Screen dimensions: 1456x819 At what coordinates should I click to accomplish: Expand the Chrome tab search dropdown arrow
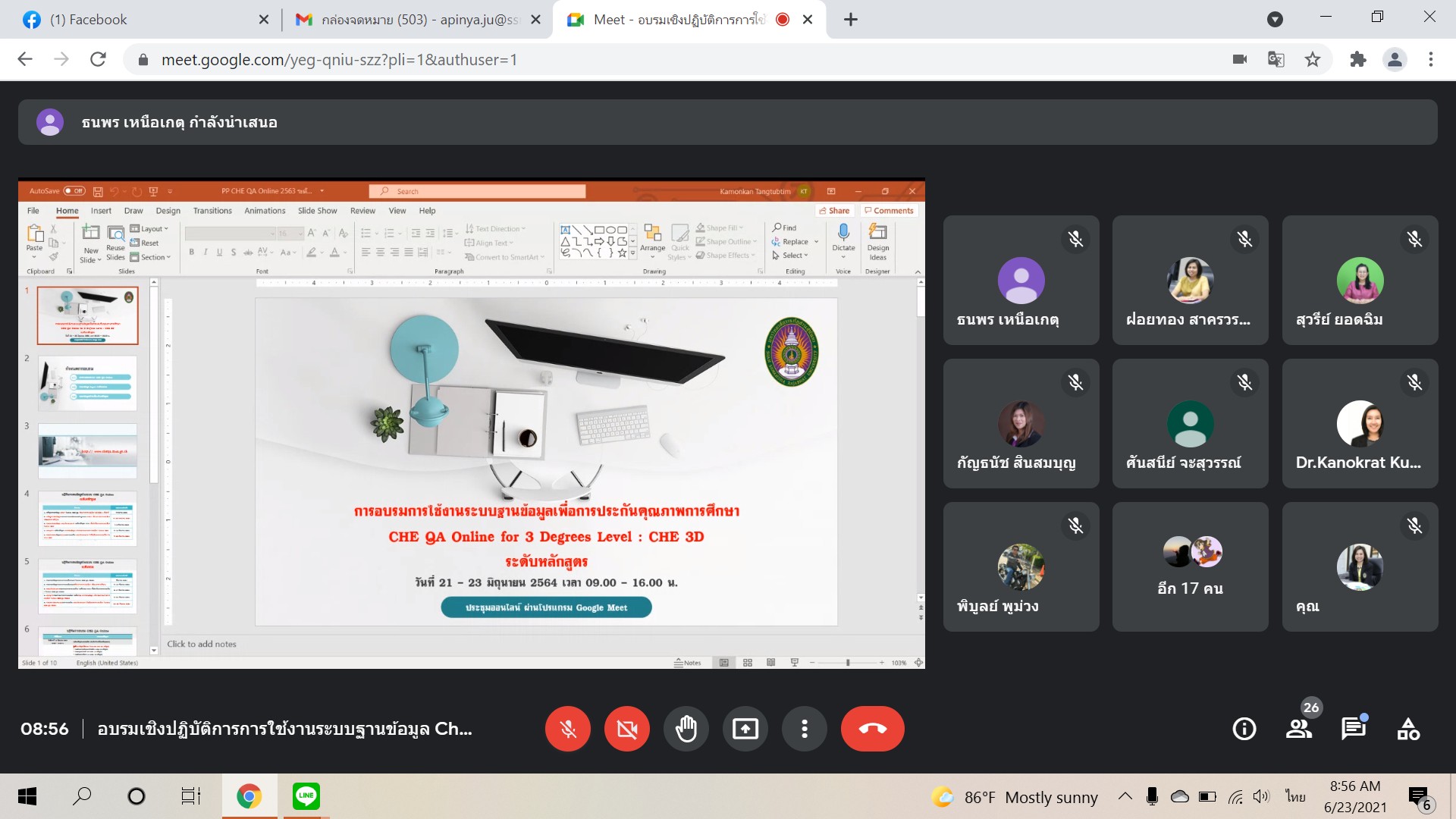pos(1275,19)
